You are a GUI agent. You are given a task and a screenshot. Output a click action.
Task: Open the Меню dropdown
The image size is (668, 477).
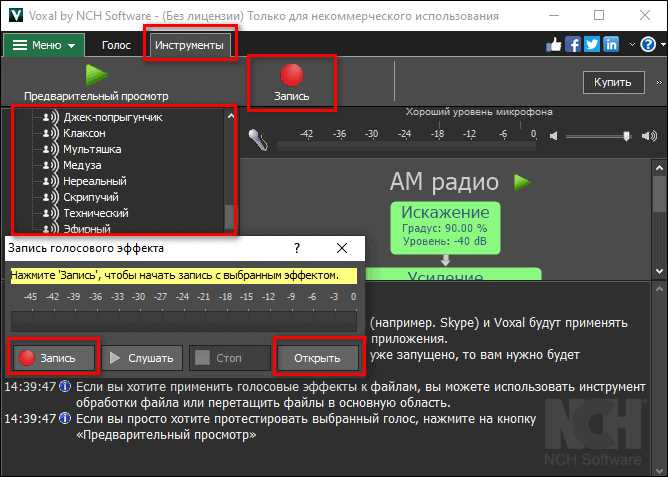[x=44, y=45]
